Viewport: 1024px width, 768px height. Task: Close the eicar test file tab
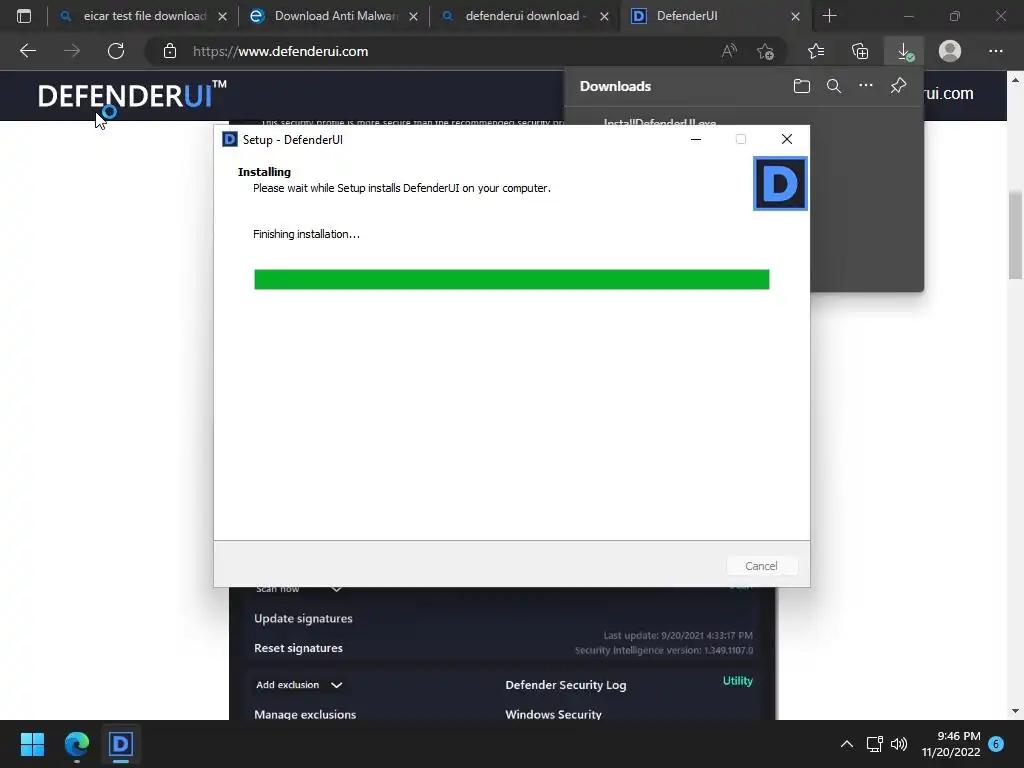point(222,16)
